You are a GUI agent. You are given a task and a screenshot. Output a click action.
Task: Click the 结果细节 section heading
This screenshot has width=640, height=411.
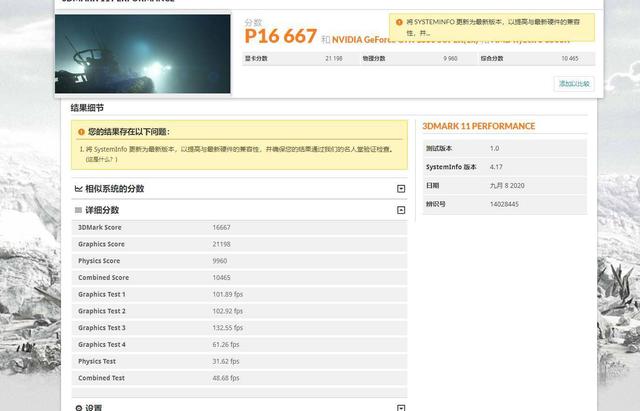87,108
